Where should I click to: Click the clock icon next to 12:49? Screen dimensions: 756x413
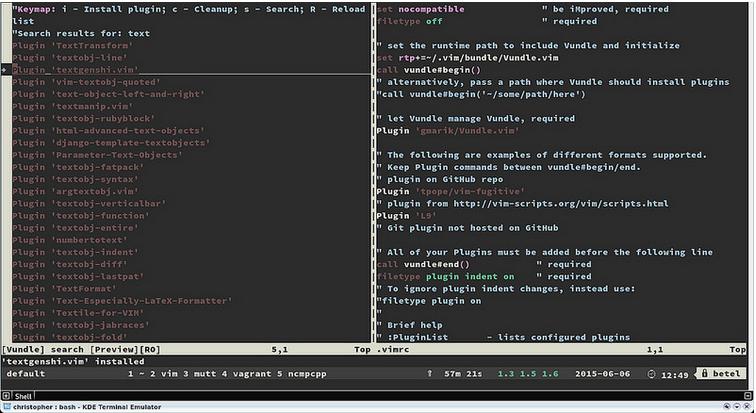[x=652, y=374]
